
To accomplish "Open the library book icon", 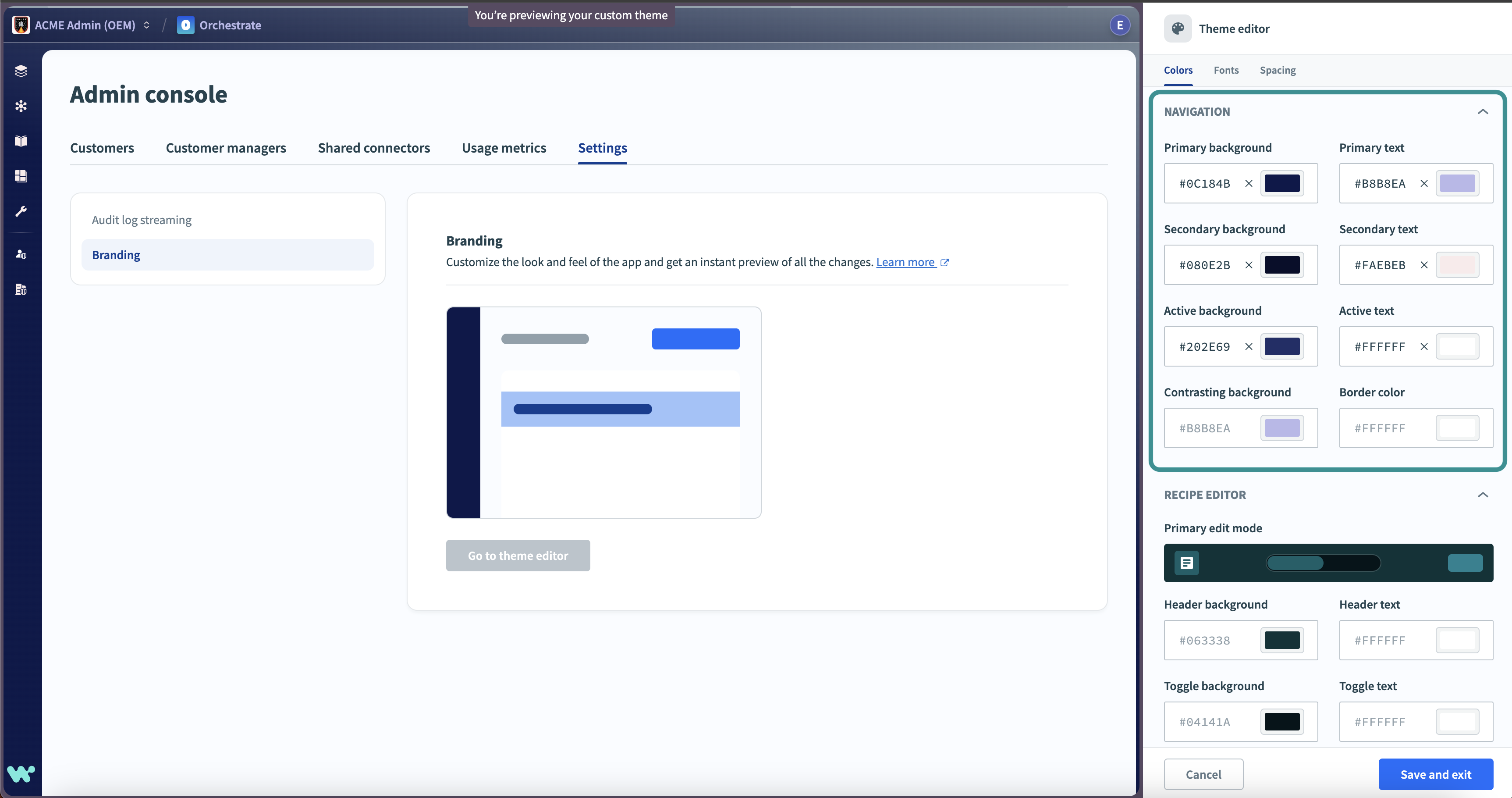I will [21, 141].
